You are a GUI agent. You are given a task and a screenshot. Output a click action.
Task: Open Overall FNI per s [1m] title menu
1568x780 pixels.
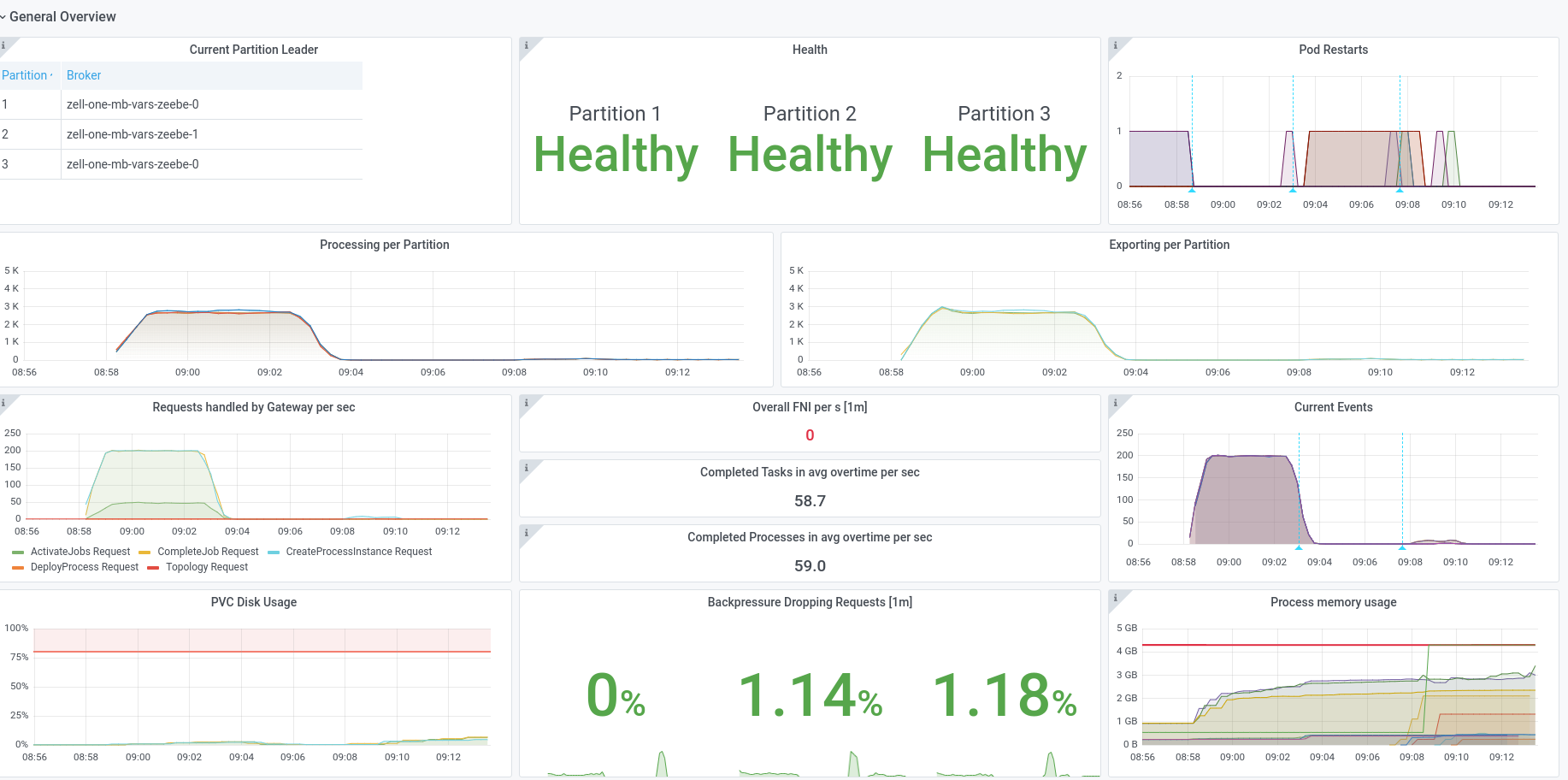pyautogui.click(x=810, y=407)
